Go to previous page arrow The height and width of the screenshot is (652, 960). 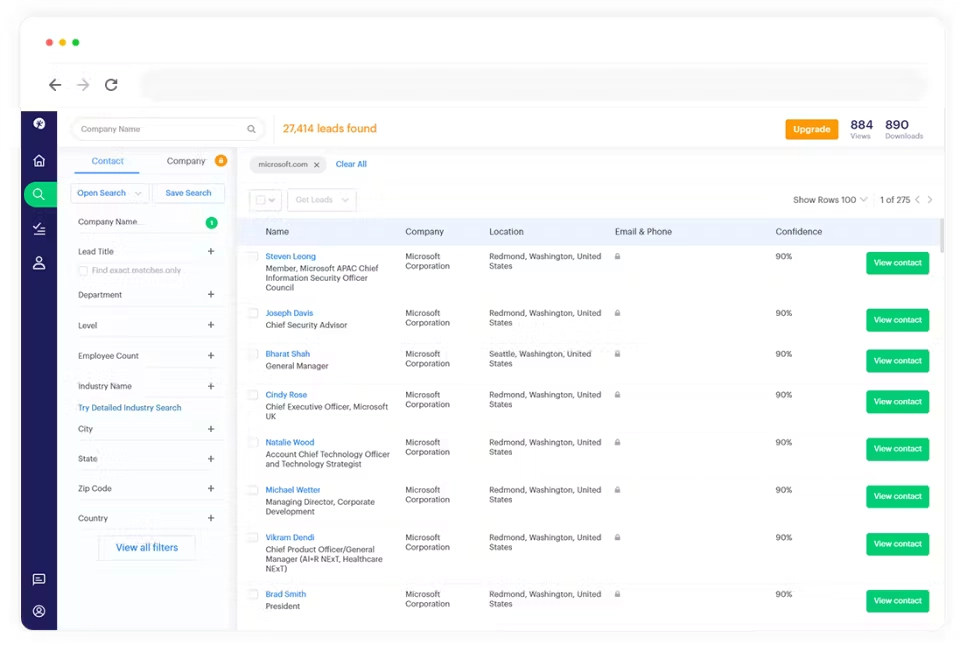coord(917,200)
